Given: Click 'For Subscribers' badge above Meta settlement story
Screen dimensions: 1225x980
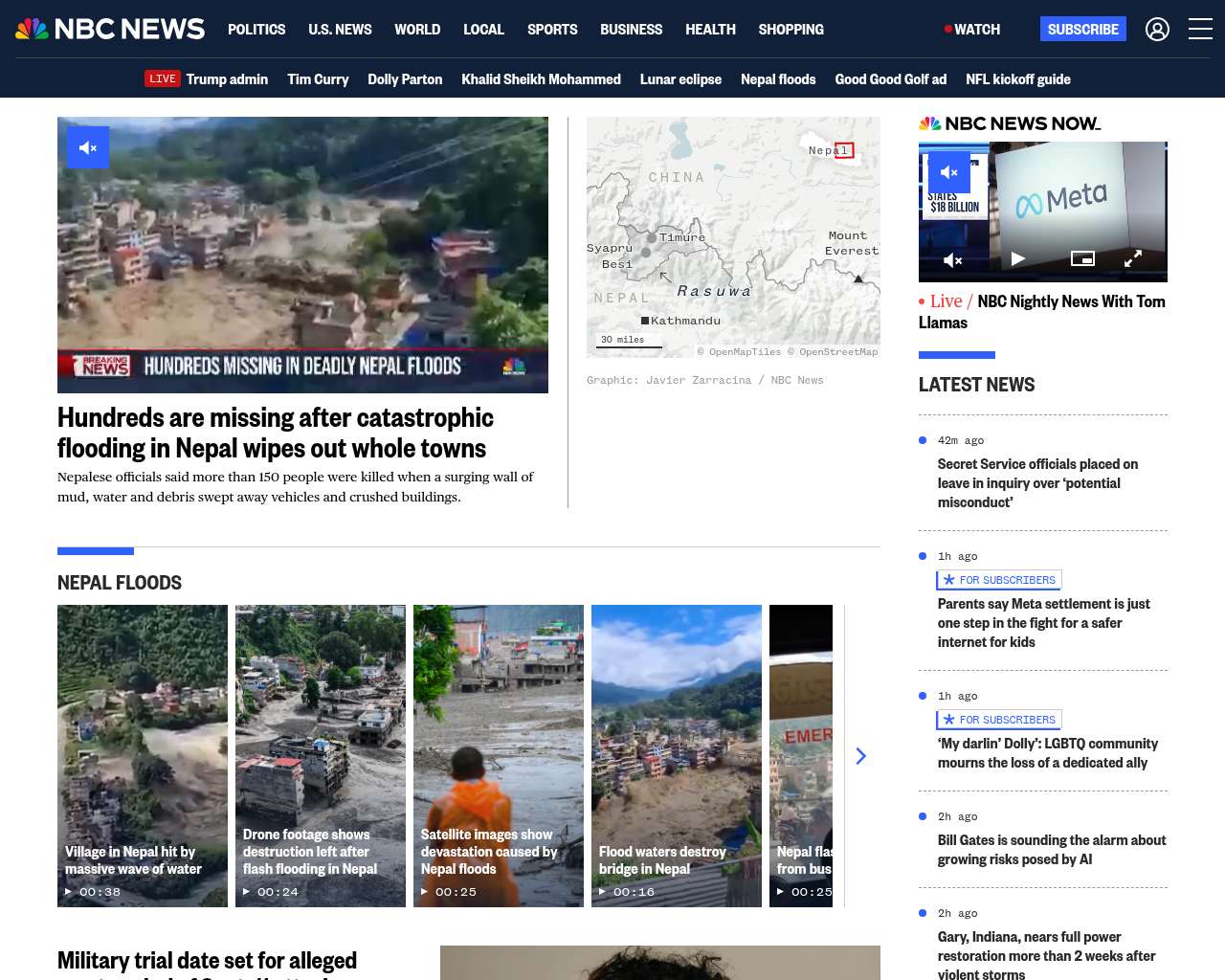Looking at the screenshot, I should click(999, 580).
